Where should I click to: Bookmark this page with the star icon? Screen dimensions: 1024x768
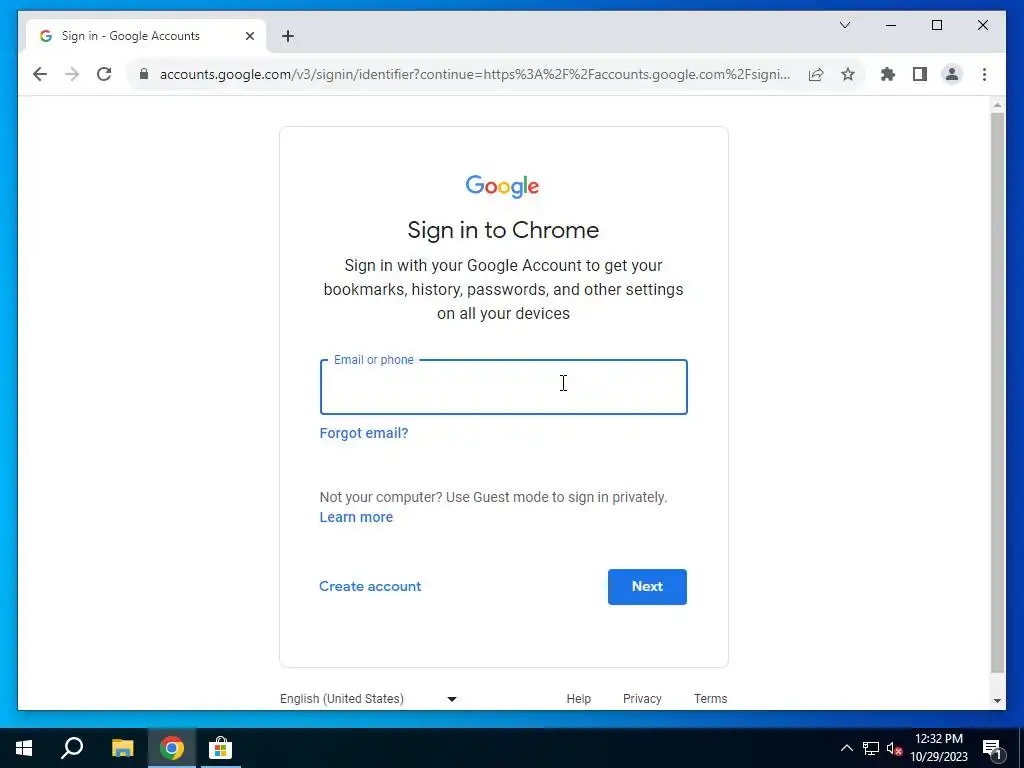tap(848, 74)
